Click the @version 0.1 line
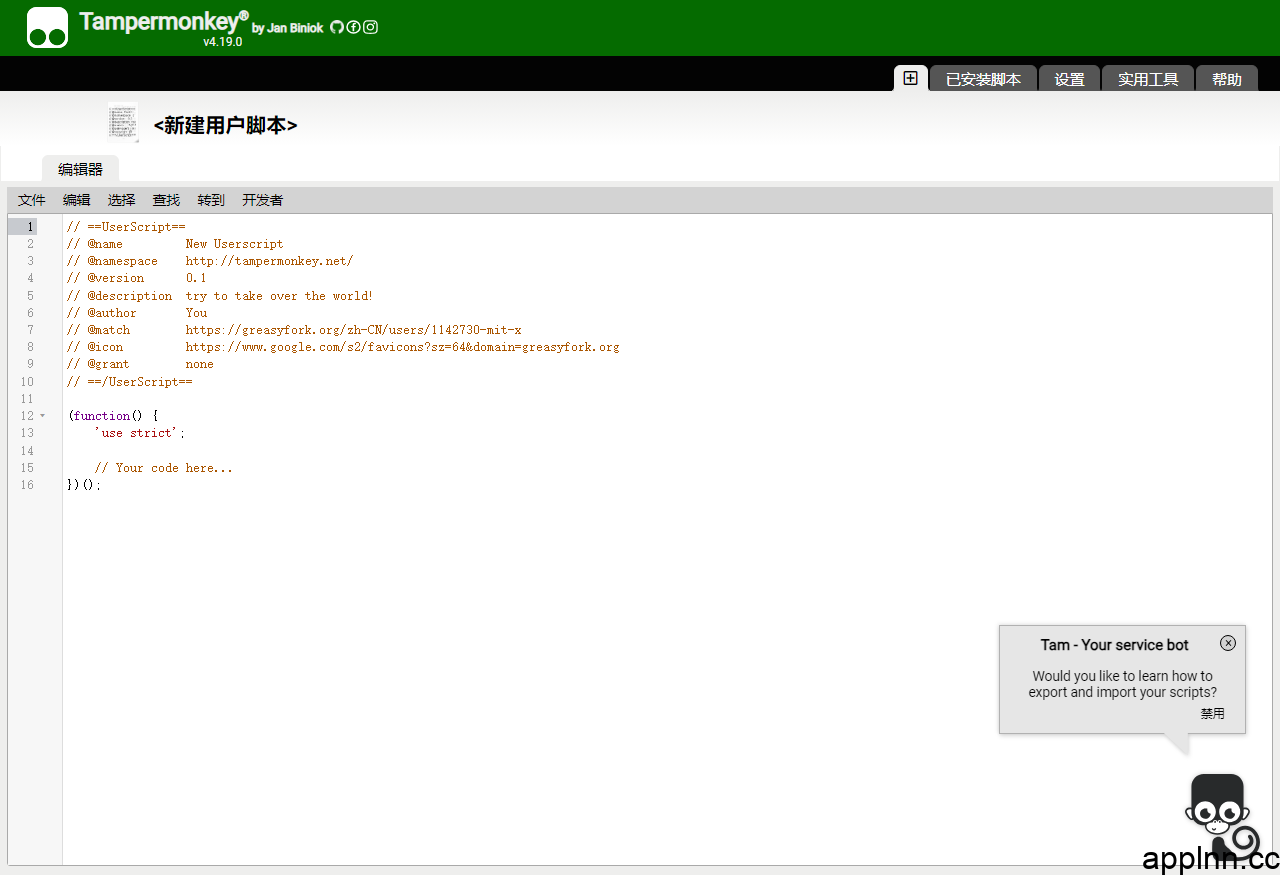The height and width of the screenshot is (875, 1280). click(x=137, y=278)
